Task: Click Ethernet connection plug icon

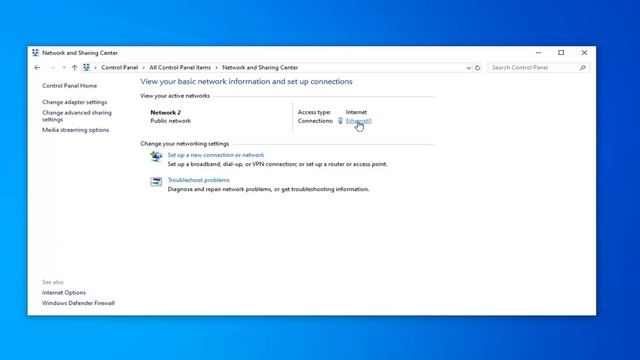Action: coord(340,121)
